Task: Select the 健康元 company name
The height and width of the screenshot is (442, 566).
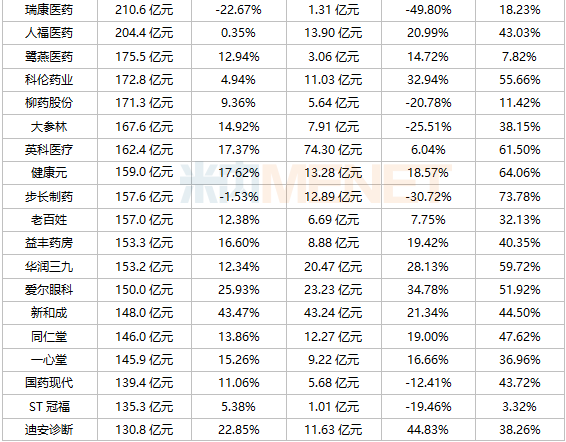Action: (49, 173)
